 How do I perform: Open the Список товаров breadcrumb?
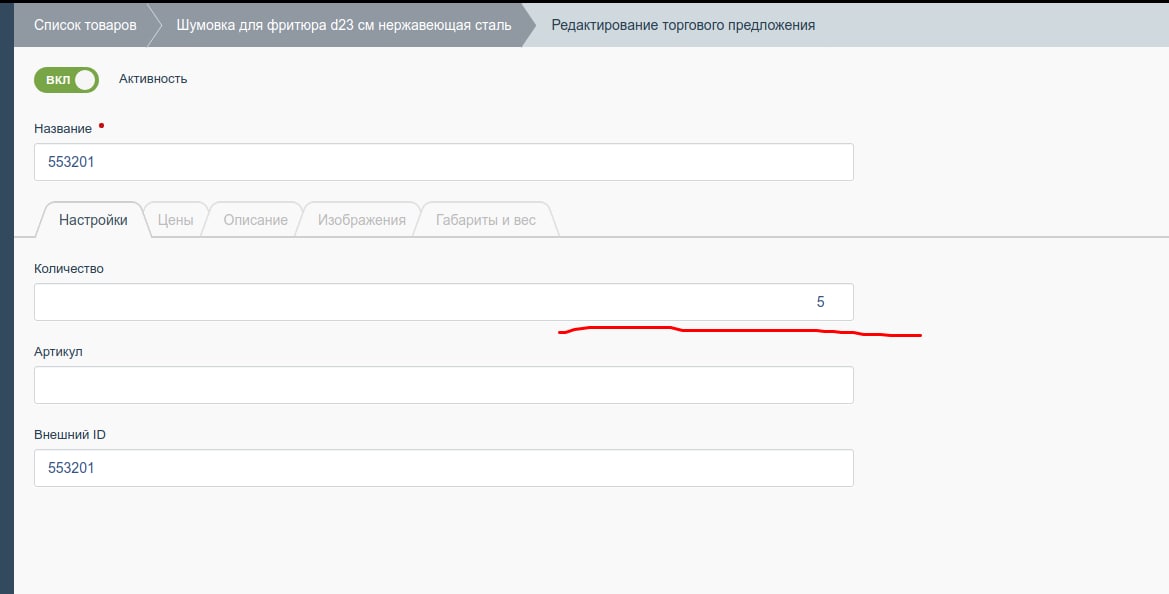coord(85,25)
